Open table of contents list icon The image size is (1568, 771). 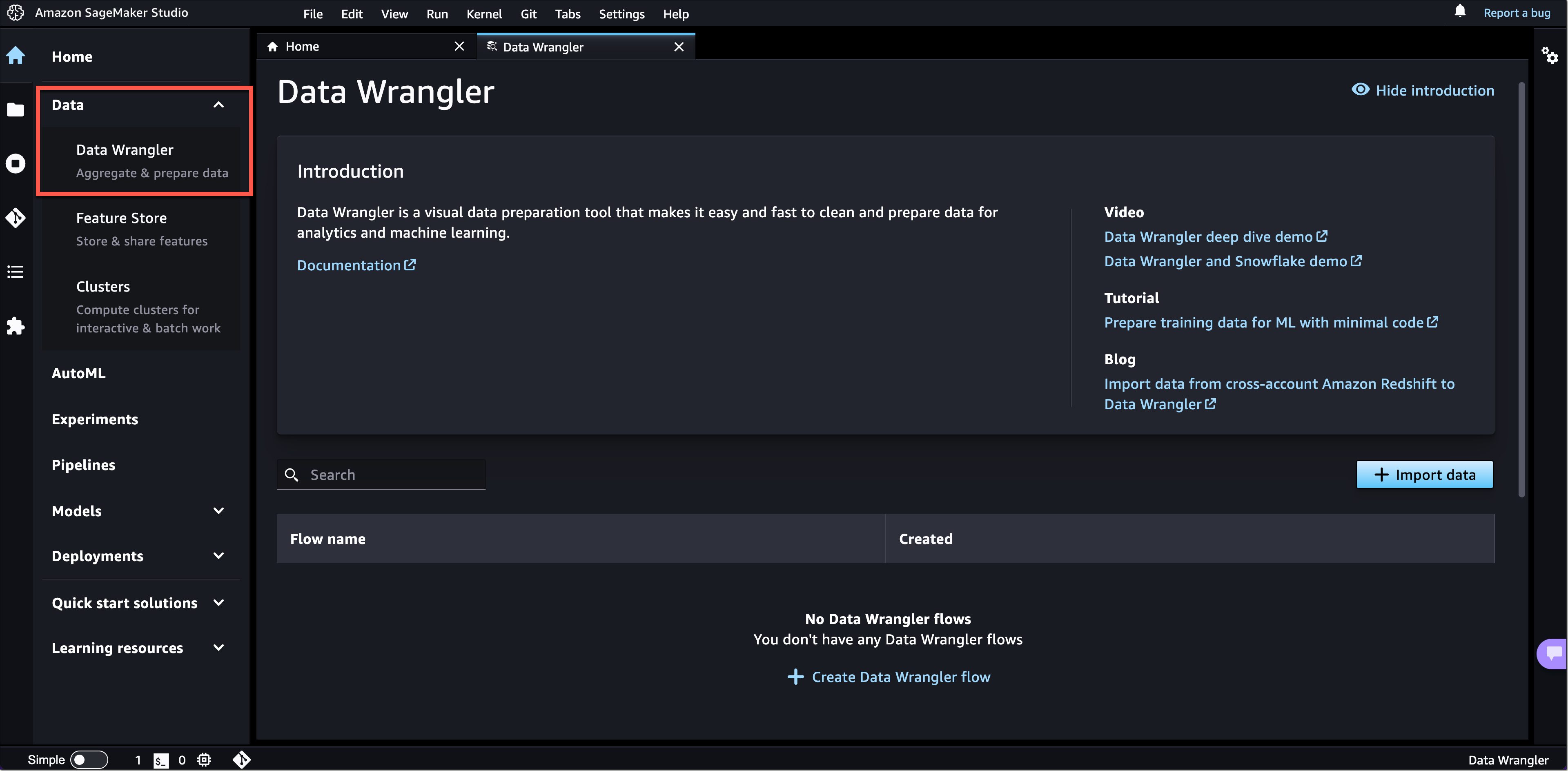(16, 272)
